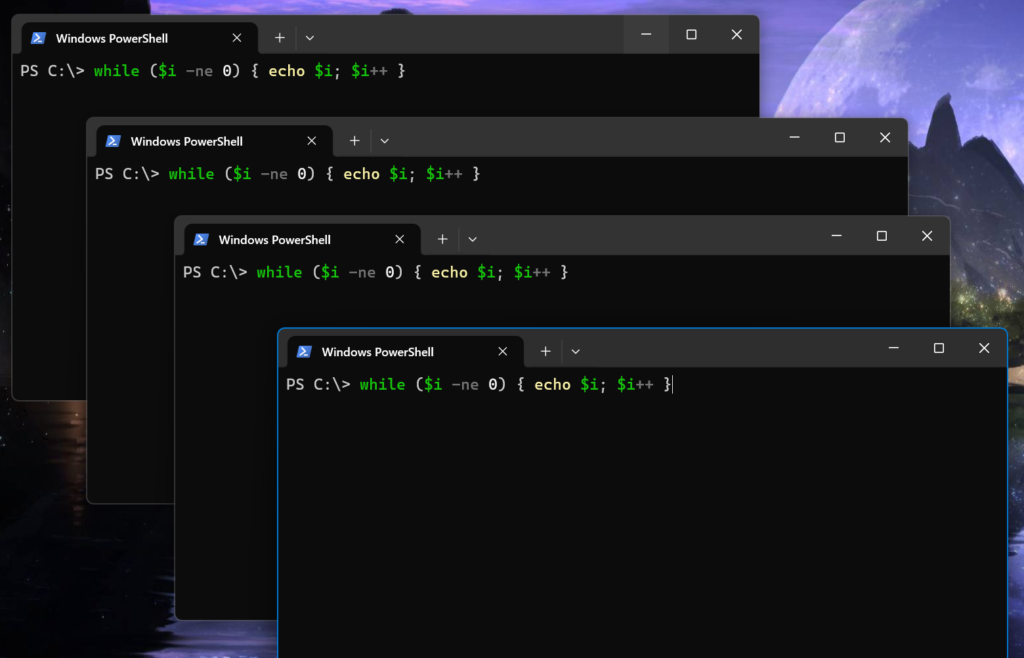Expand the profile dropdown in the rearmost window

309,37
